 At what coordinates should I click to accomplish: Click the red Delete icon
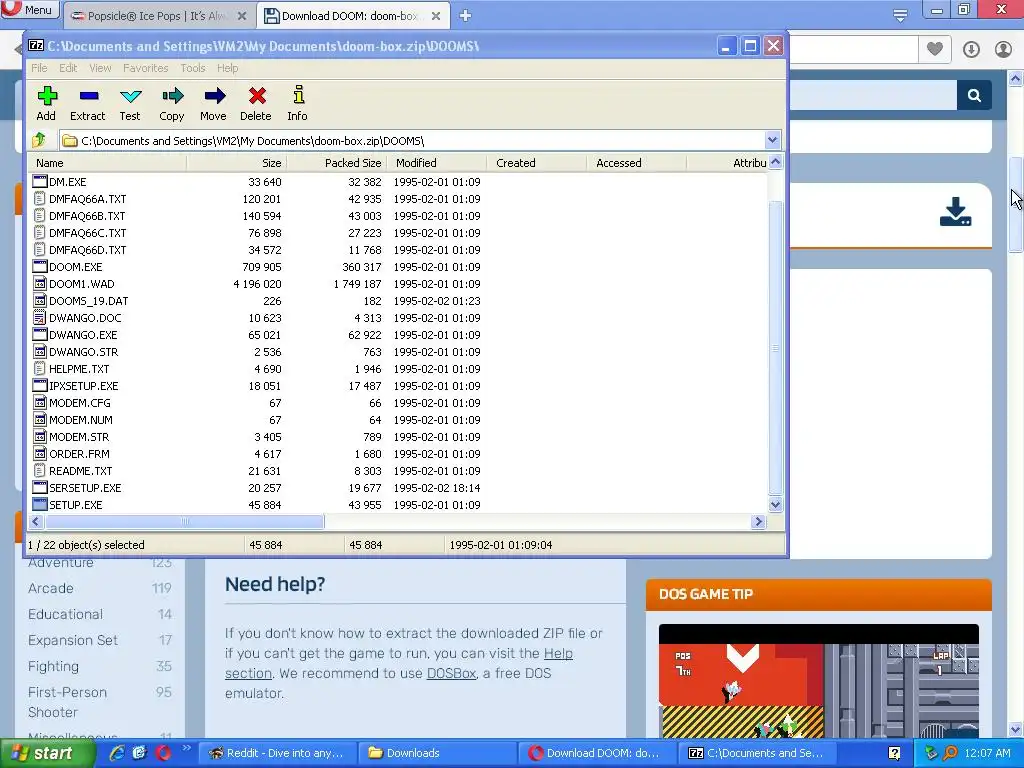tap(257, 97)
